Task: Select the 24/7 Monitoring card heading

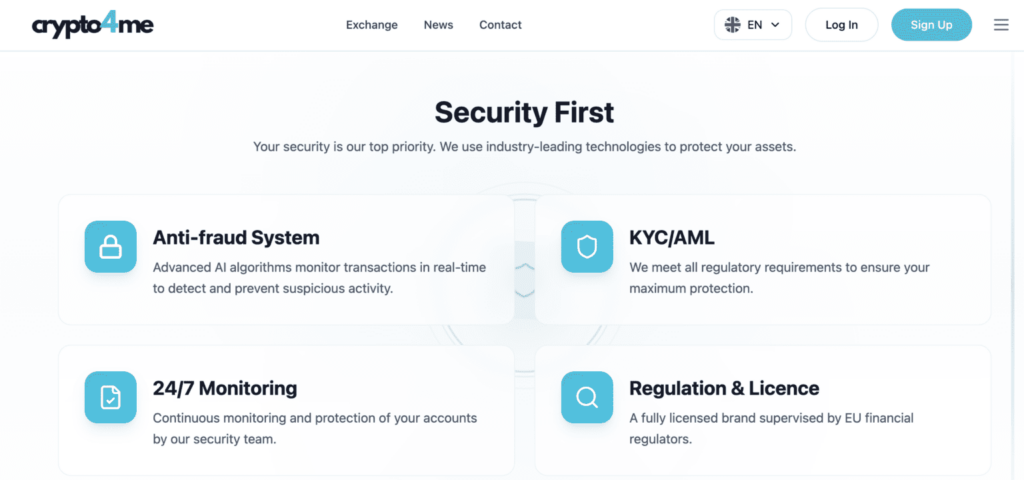Action: coord(225,388)
